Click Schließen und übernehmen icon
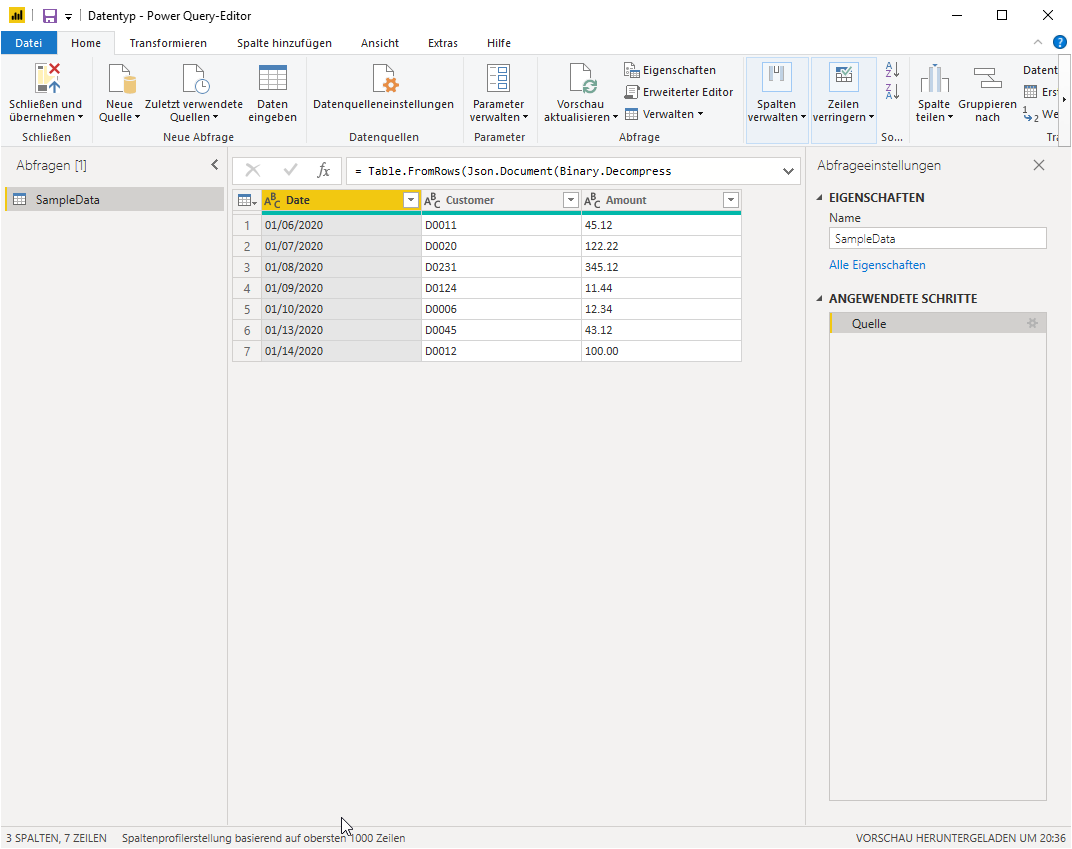Screen dimensions: 1072x849 [x=47, y=78]
